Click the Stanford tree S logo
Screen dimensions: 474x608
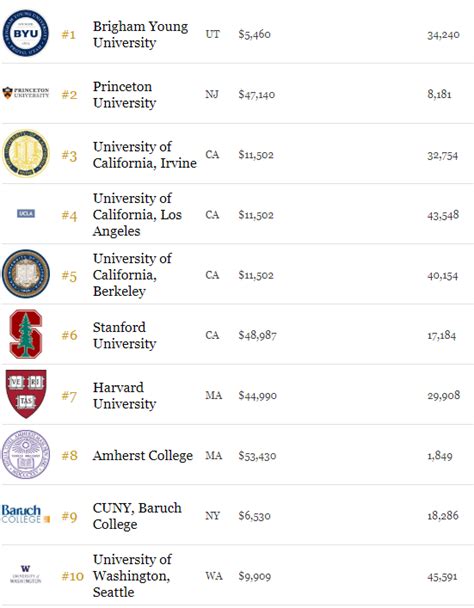[x=26, y=334]
